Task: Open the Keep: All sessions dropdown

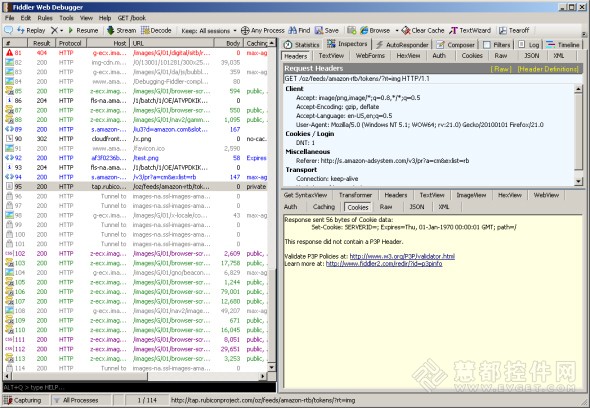Action: coord(209,31)
